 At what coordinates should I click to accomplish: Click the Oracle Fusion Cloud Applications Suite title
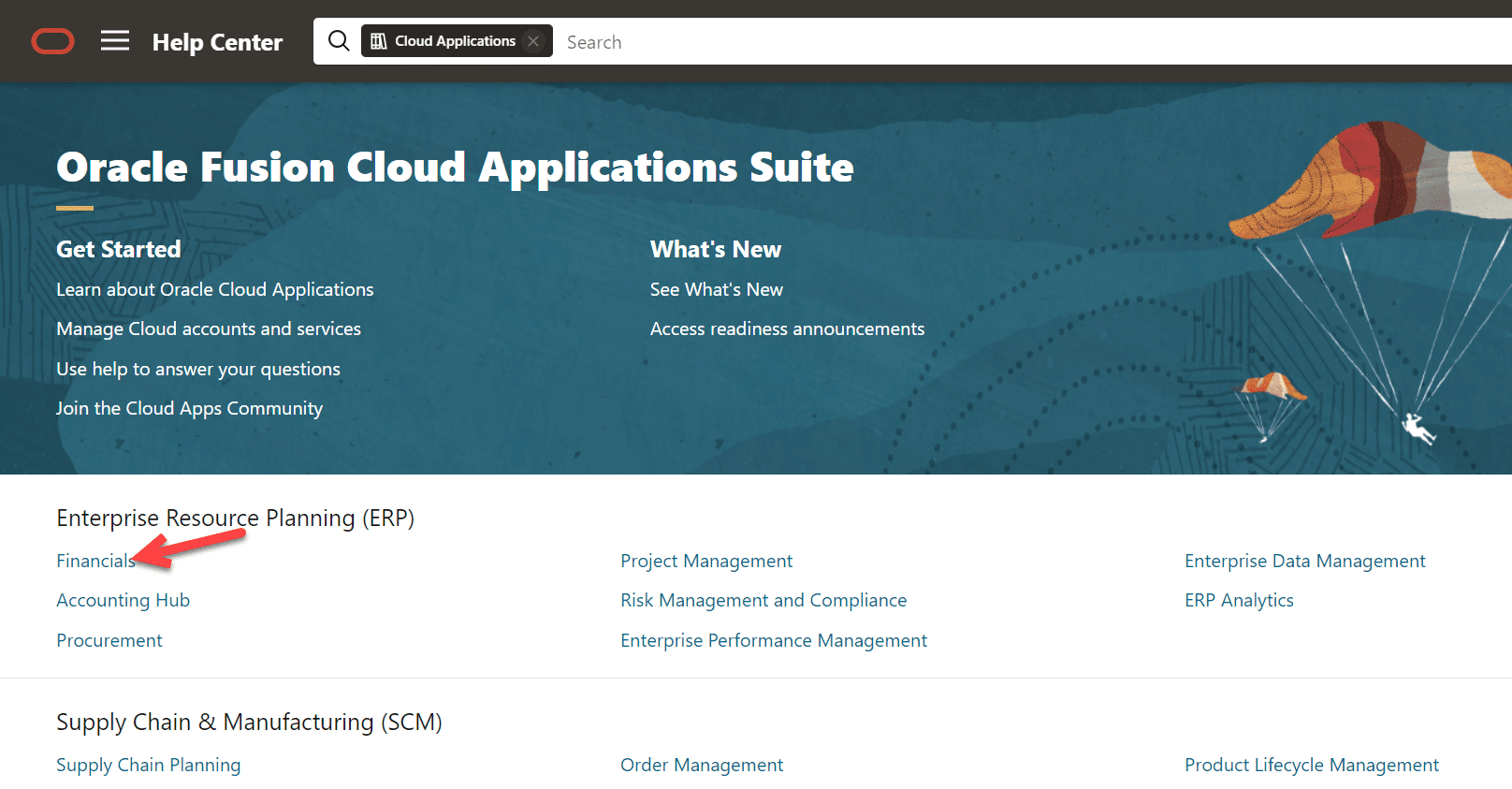(455, 168)
